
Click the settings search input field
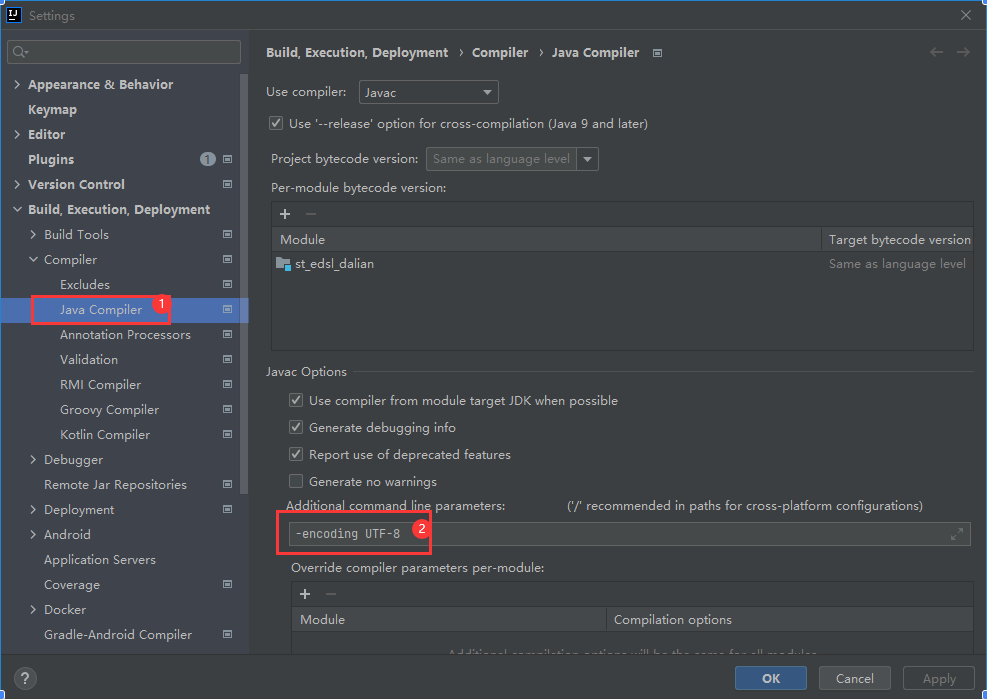pos(124,52)
